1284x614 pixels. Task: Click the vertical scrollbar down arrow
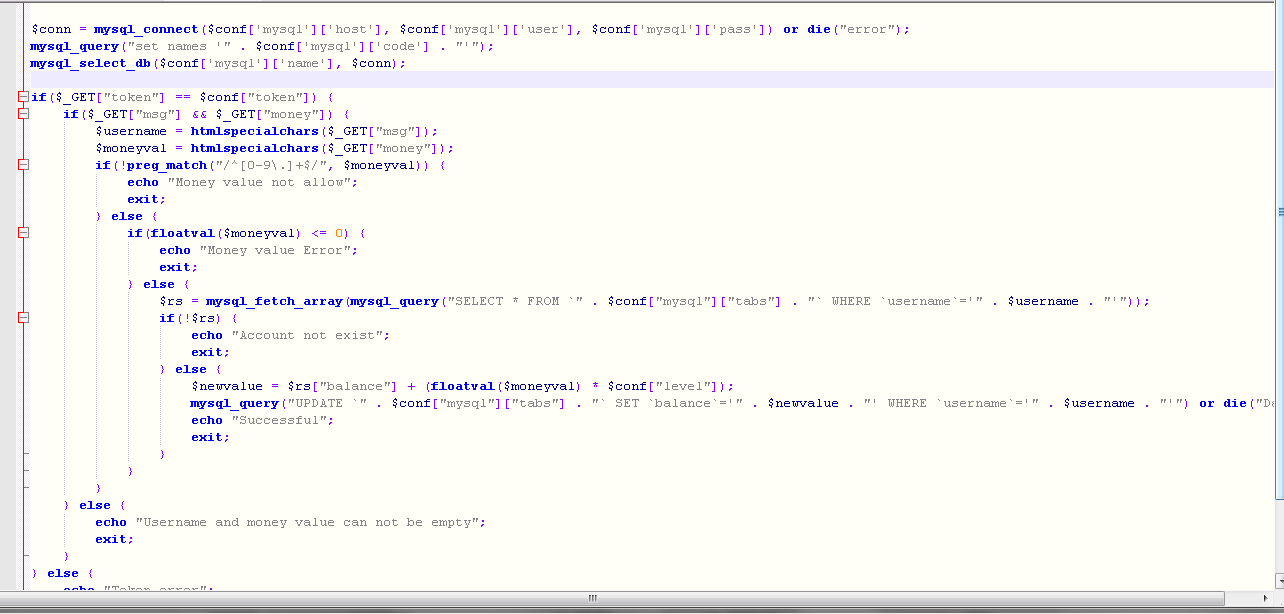(x=1279, y=580)
